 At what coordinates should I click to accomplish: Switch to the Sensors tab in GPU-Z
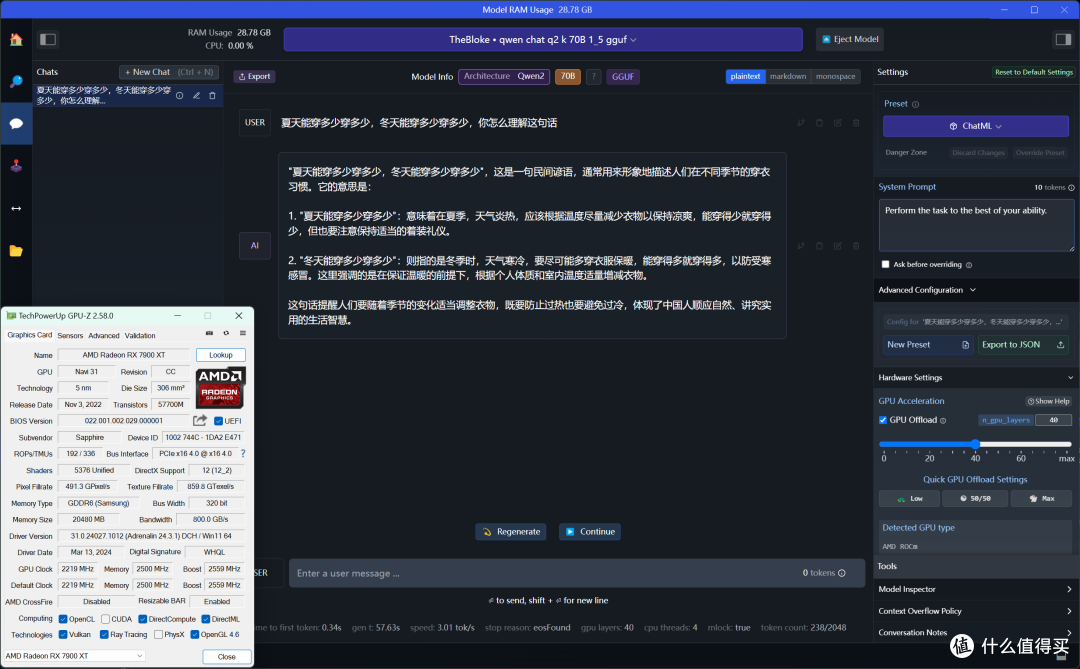(x=70, y=336)
